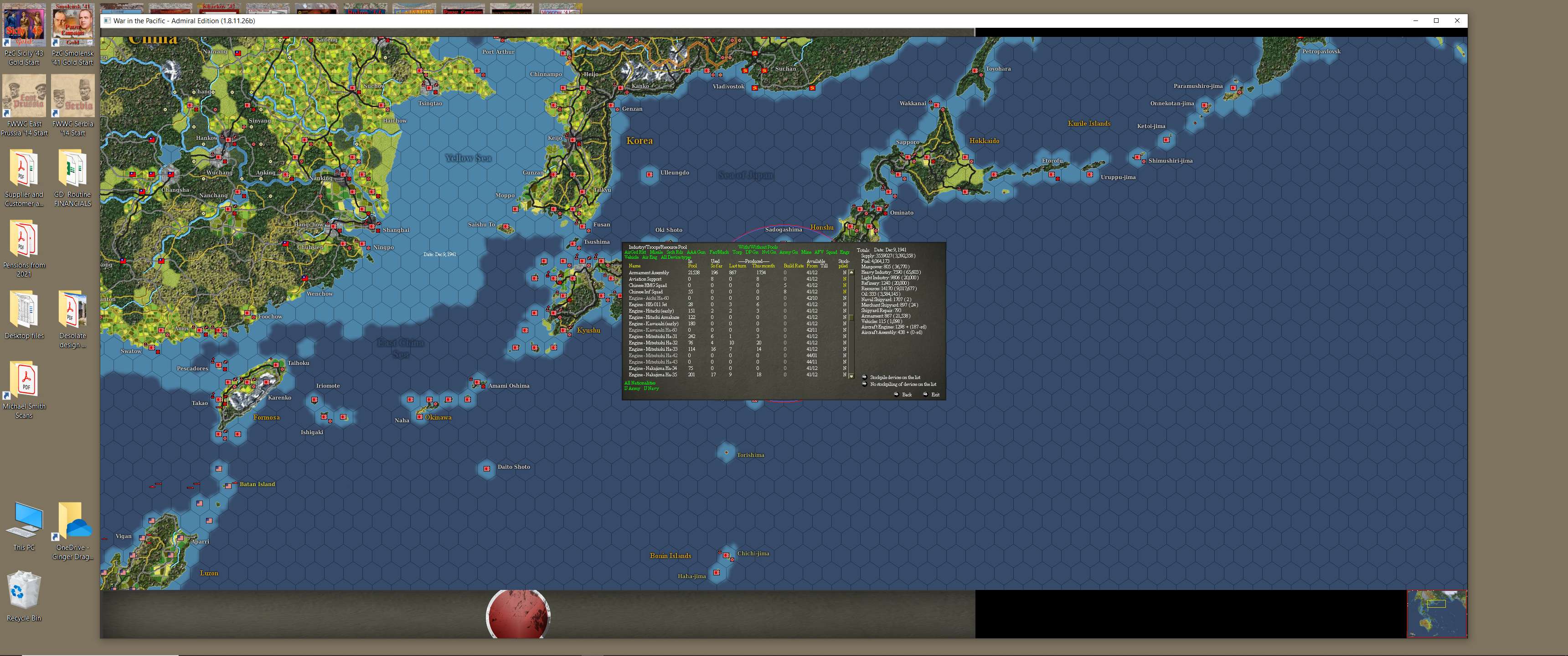
Task: Toggle stockpile for Engine - Nakajima Ha-35
Action: point(844,375)
